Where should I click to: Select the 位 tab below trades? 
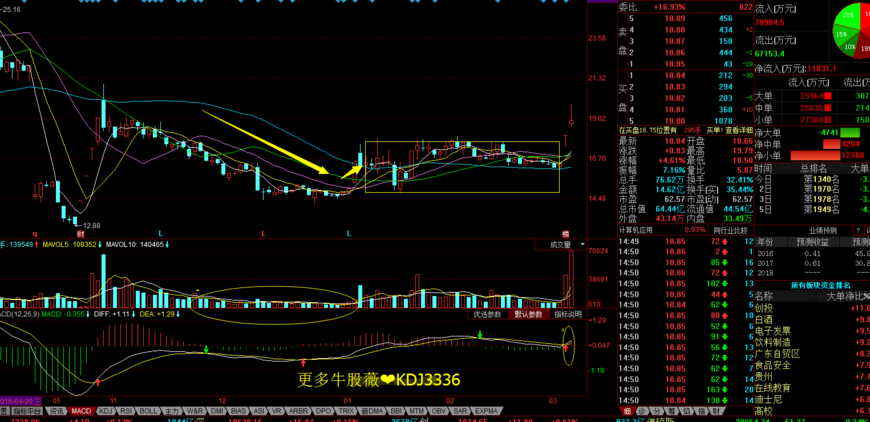point(687,411)
